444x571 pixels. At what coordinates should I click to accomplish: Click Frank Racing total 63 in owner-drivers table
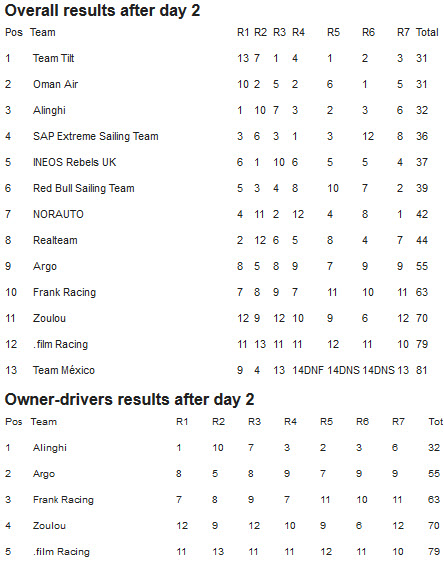[433, 500]
